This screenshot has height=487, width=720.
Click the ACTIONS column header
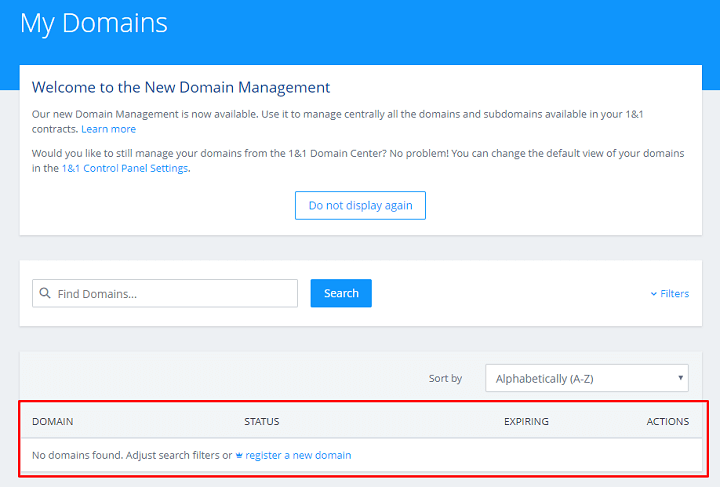tap(667, 422)
